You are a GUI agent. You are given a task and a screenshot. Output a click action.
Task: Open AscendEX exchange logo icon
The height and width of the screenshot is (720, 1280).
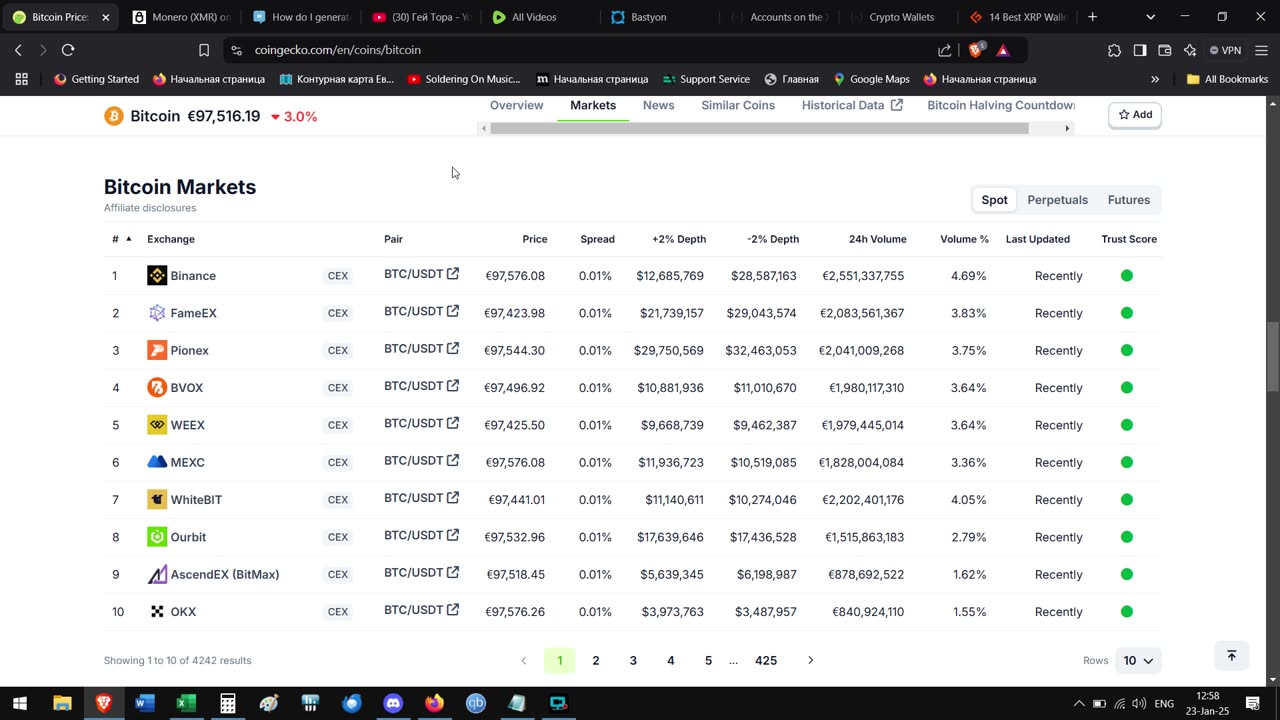(157, 574)
